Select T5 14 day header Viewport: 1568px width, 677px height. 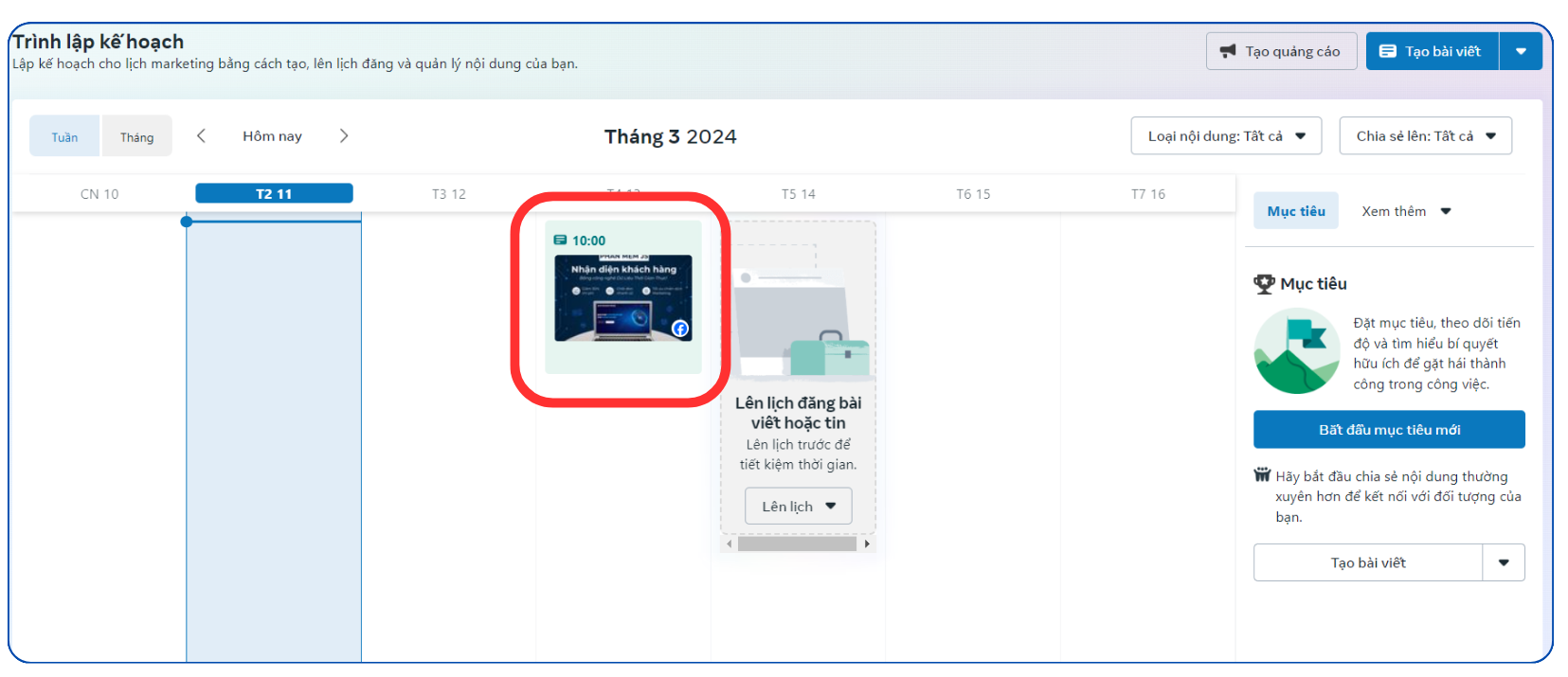[x=799, y=194]
